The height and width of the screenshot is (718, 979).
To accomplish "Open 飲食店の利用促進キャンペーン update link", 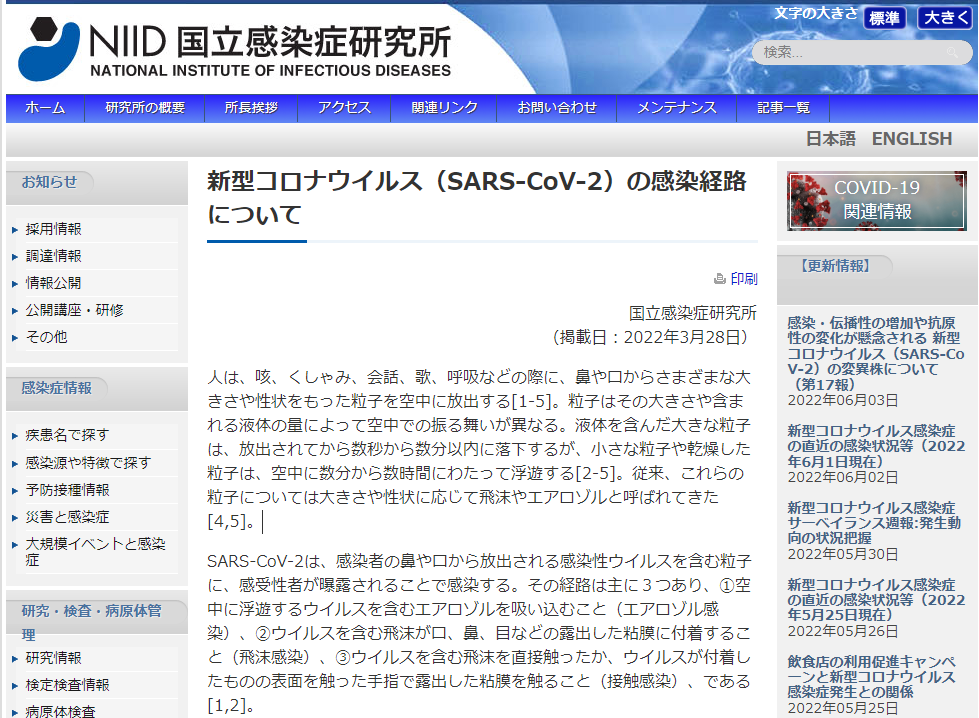I will pos(872,677).
